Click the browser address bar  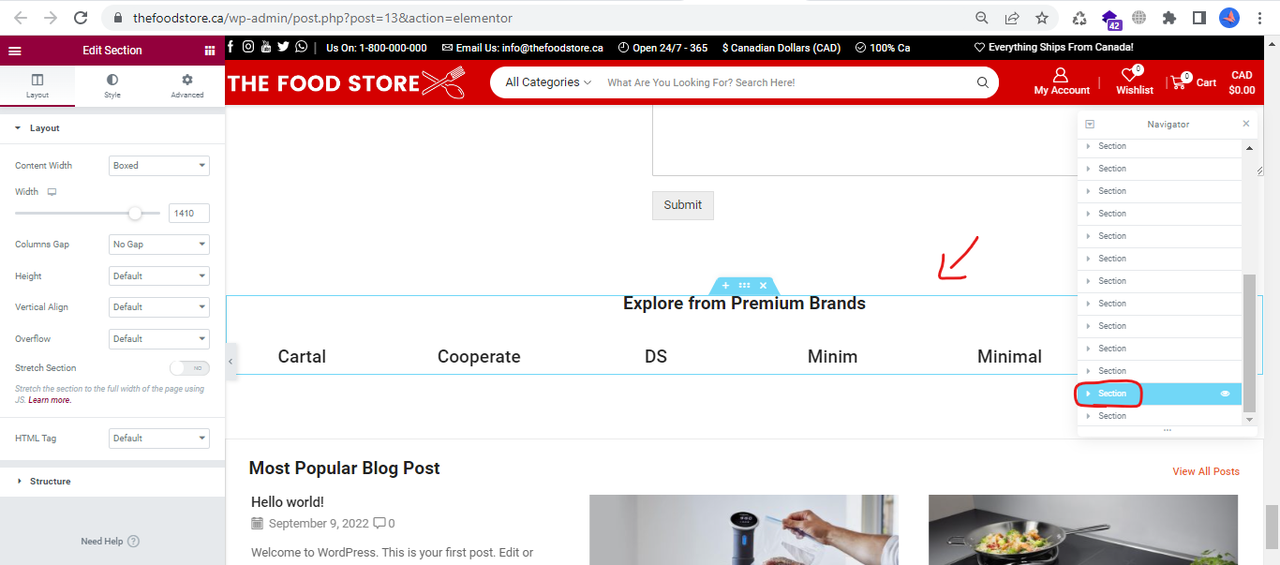click(540, 18)
